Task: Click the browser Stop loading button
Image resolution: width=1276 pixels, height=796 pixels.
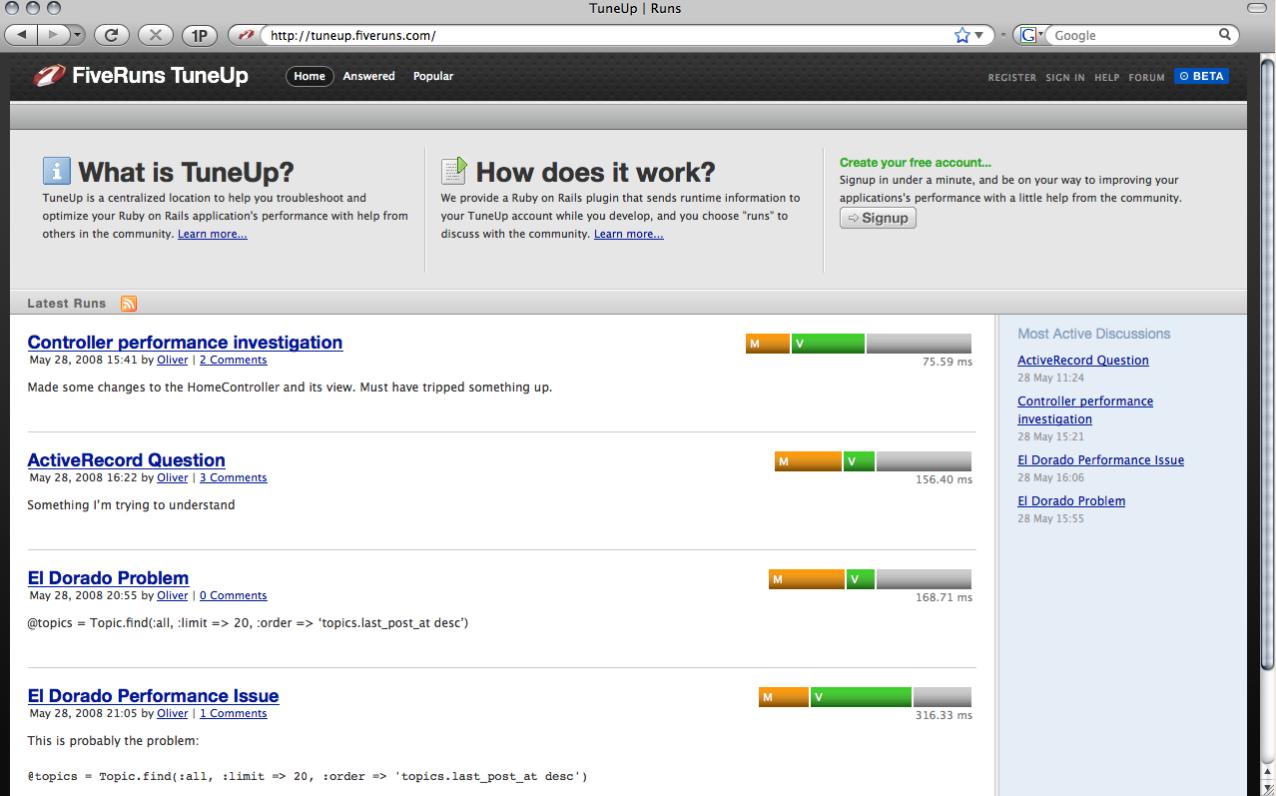Action: coord(155,35)
